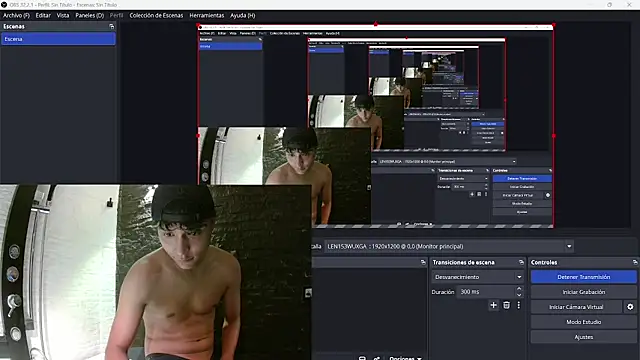Open the Paneles (D) menu
The height and width of the screenshot is (360, 640).
(x=89, y=16)
